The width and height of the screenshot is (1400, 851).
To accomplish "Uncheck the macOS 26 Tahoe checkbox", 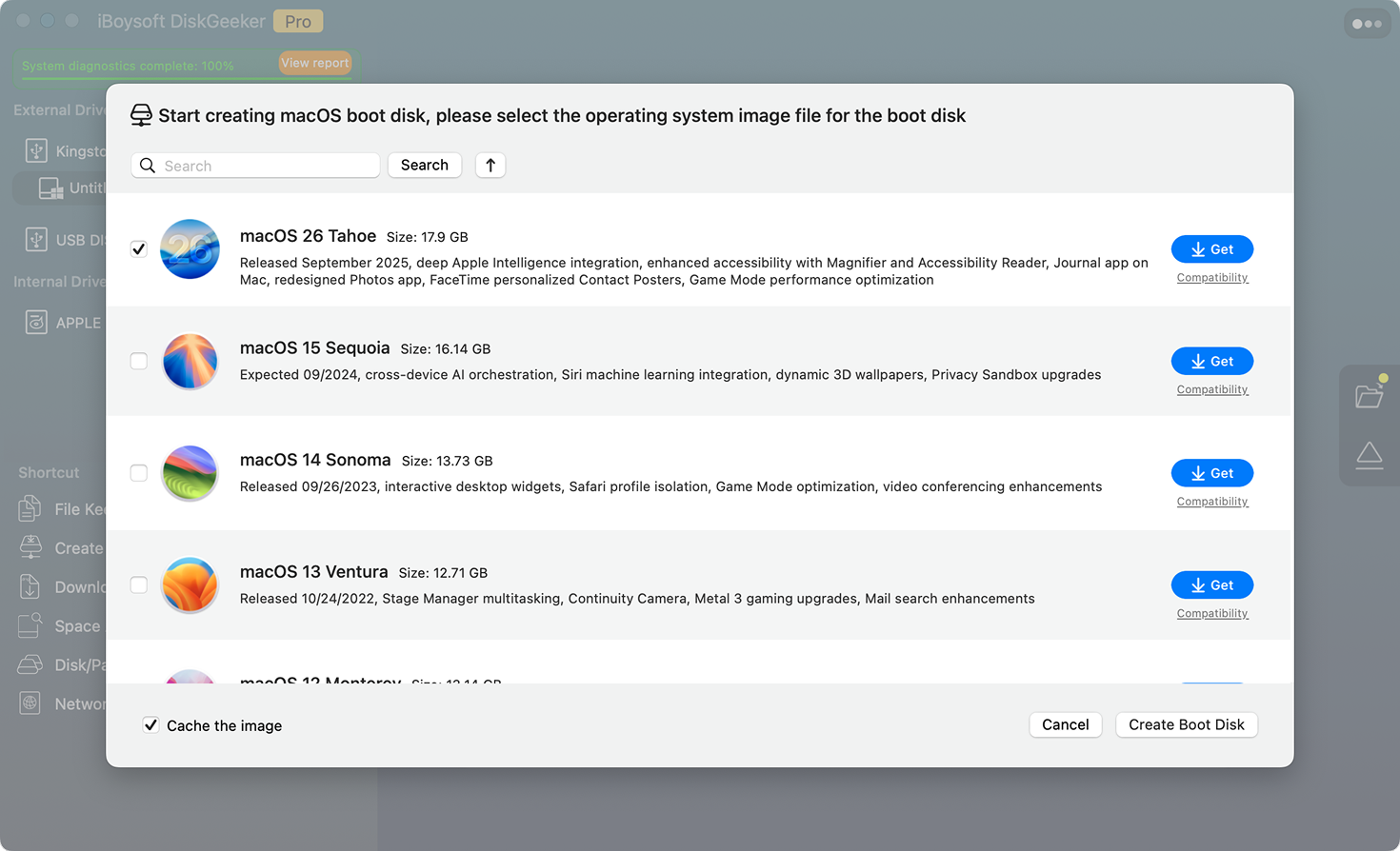I will [x=139, y=249].
